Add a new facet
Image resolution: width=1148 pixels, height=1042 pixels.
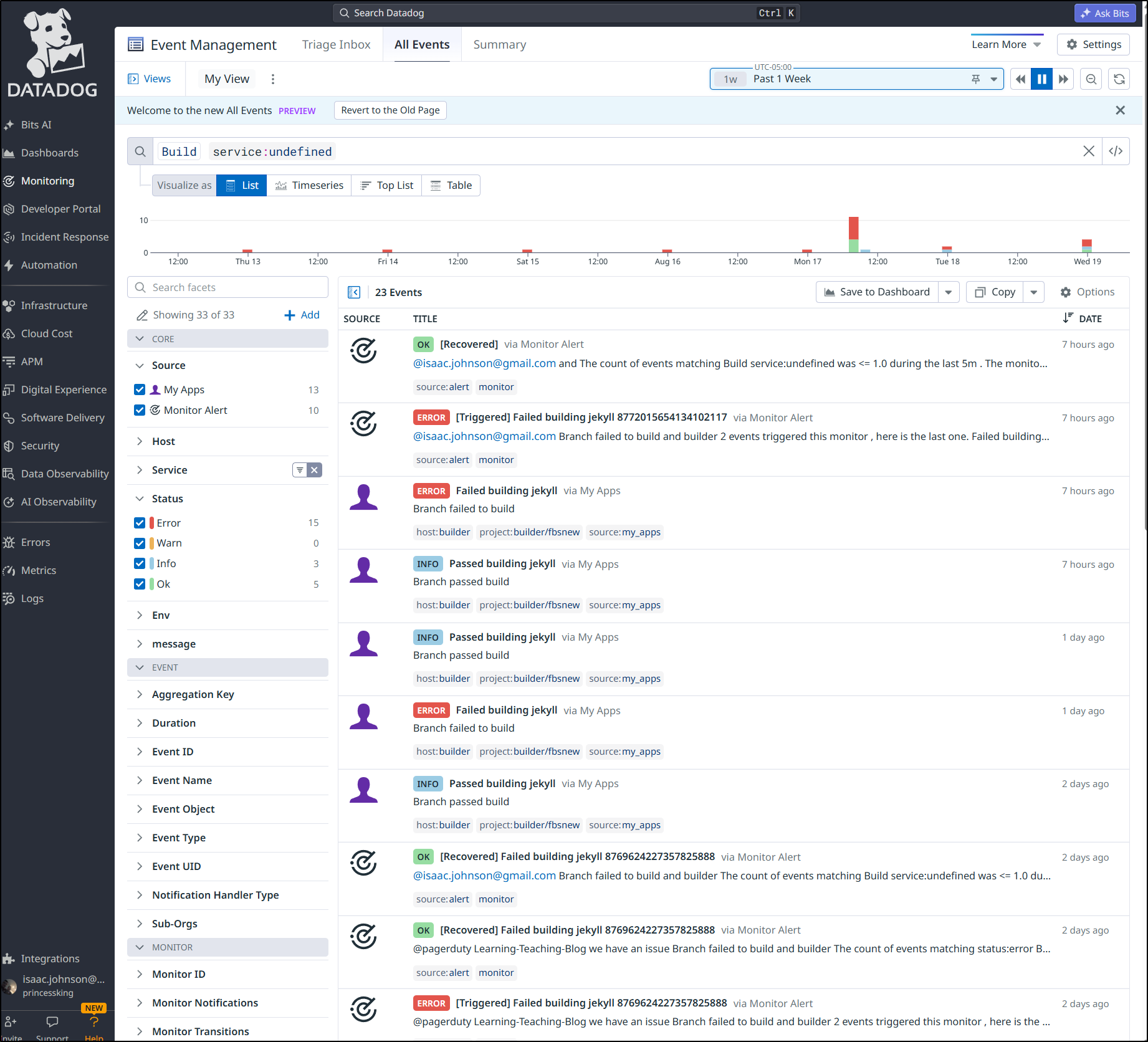302,315
